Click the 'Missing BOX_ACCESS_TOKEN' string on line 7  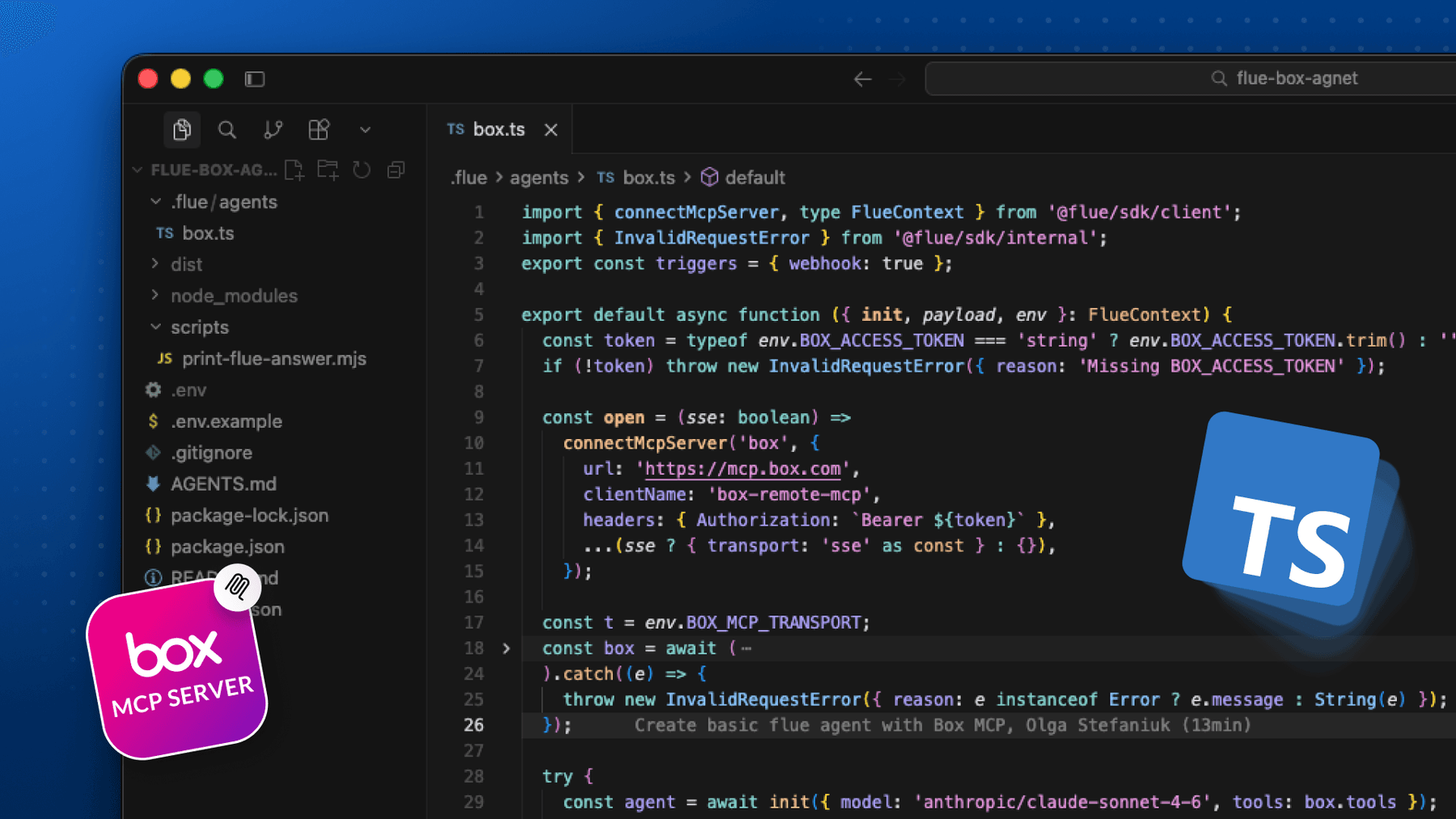tap(1212, 366)
